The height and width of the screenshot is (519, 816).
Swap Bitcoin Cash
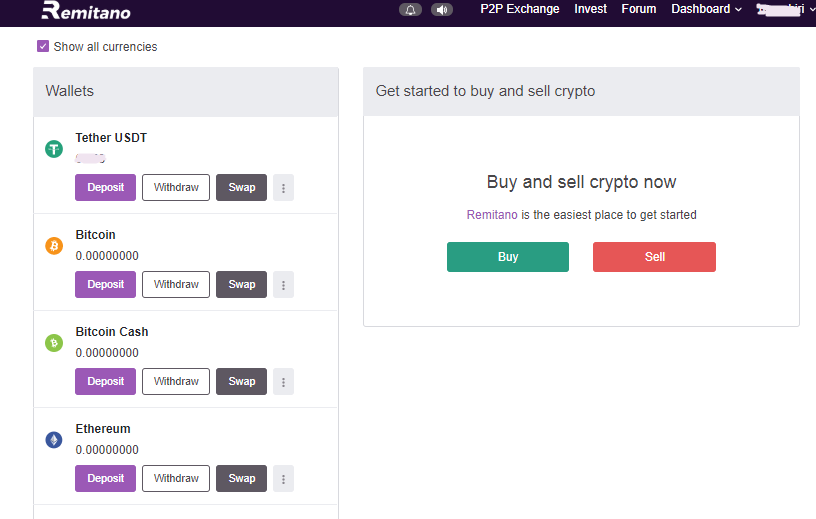(x=241, y=382)
